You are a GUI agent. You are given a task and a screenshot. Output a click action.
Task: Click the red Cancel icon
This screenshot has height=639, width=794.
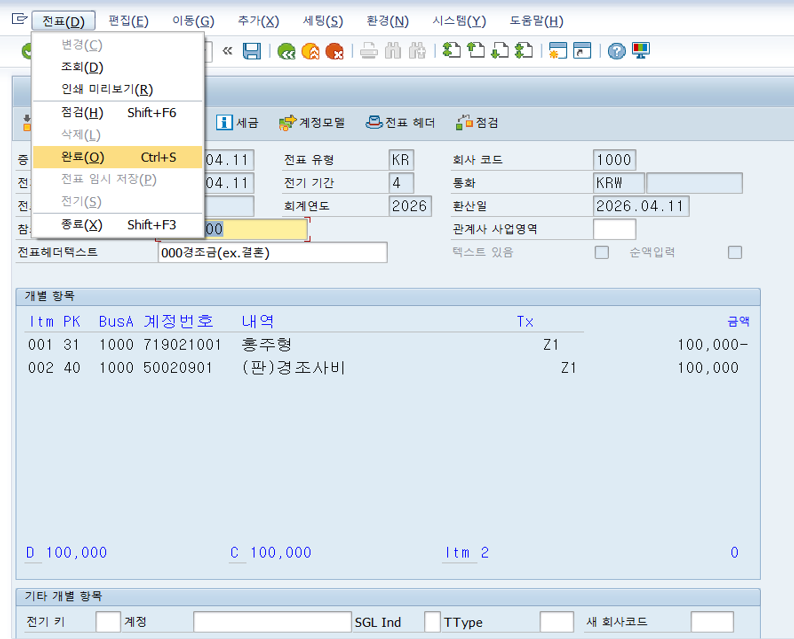335,51
